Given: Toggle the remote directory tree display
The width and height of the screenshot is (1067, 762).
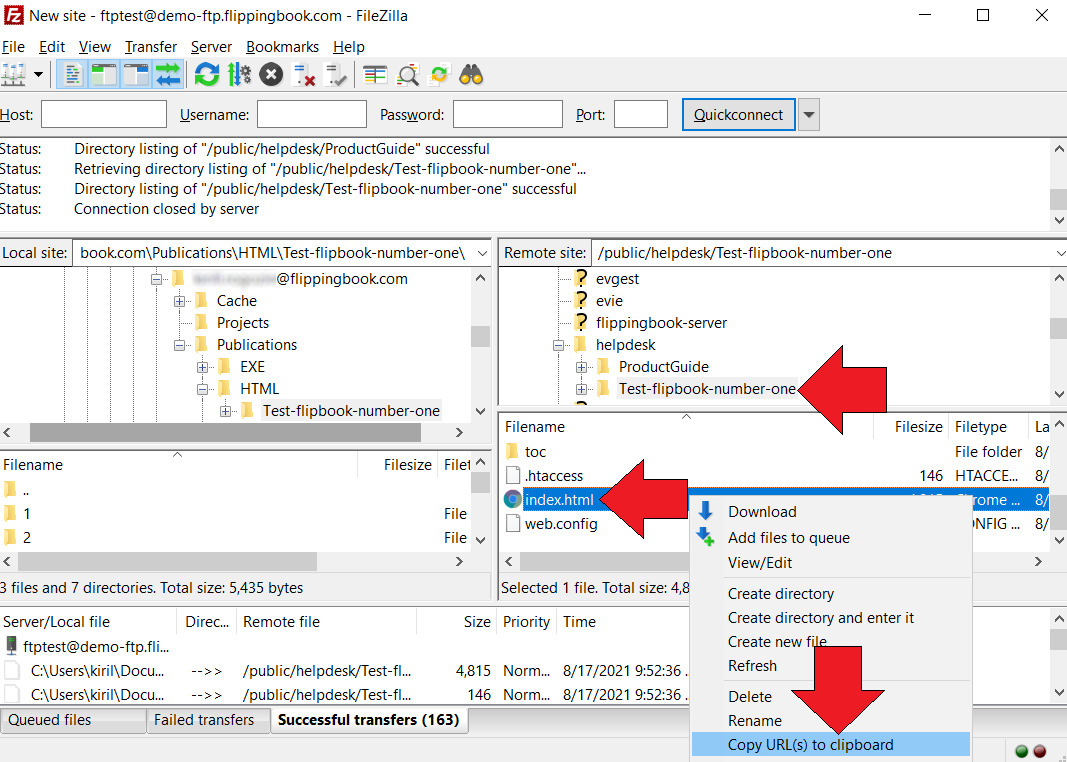Looking at the screenshot, I should pyautogui.click(x=135, y=75).
